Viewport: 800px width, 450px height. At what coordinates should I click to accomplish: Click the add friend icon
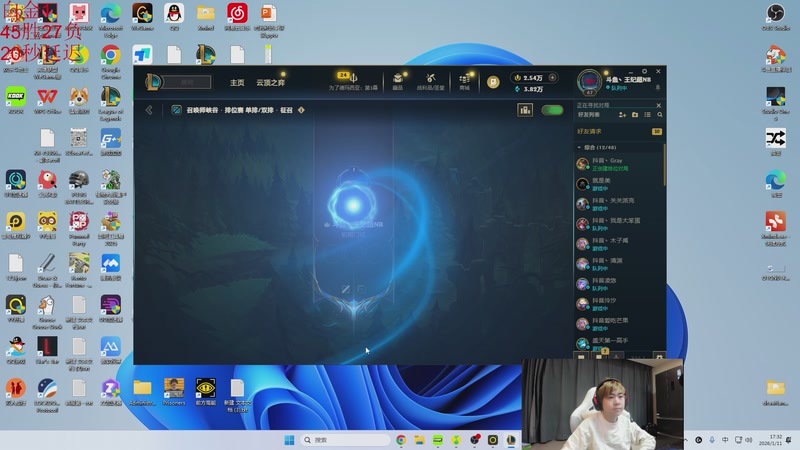(622, 115)
